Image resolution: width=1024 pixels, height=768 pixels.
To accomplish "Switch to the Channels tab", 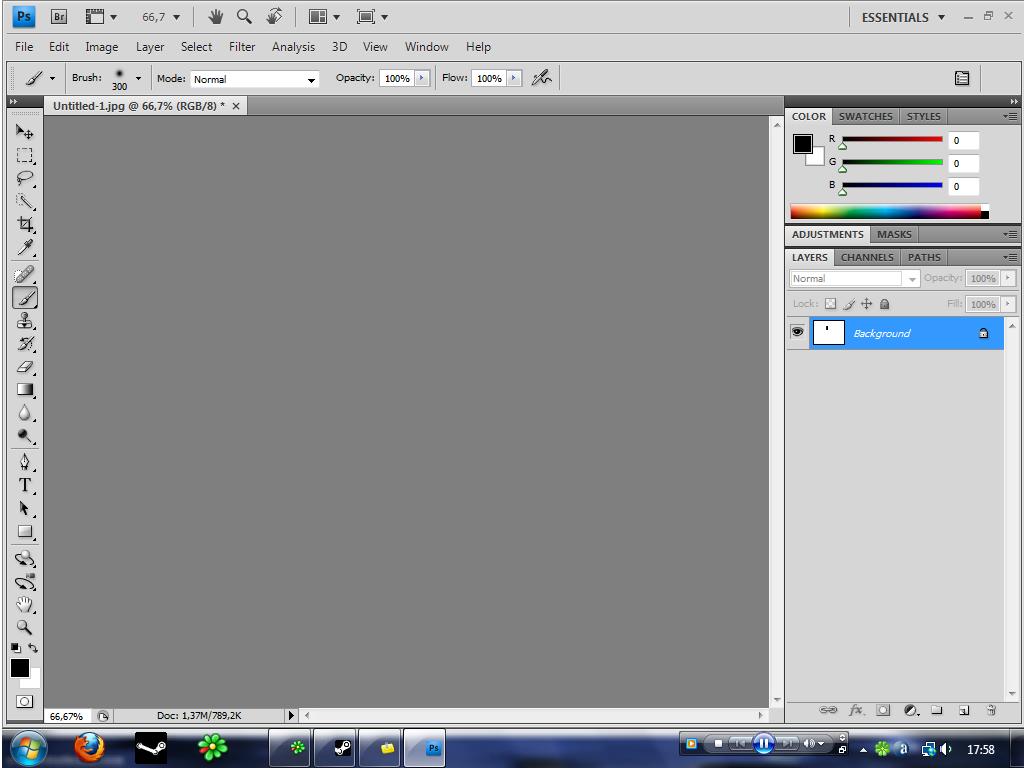I will coord(867,257).
